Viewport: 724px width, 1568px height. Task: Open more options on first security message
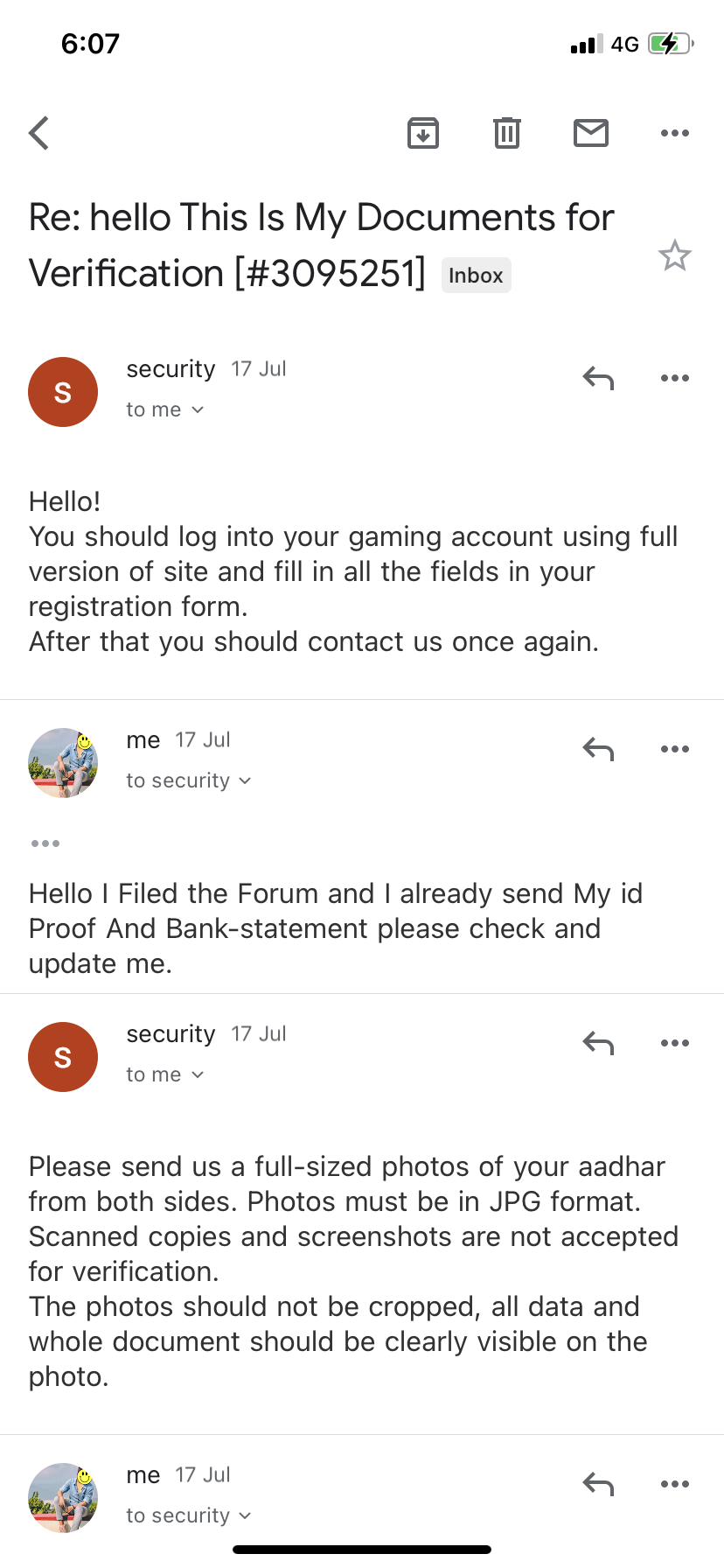click(x=675, y=378)
